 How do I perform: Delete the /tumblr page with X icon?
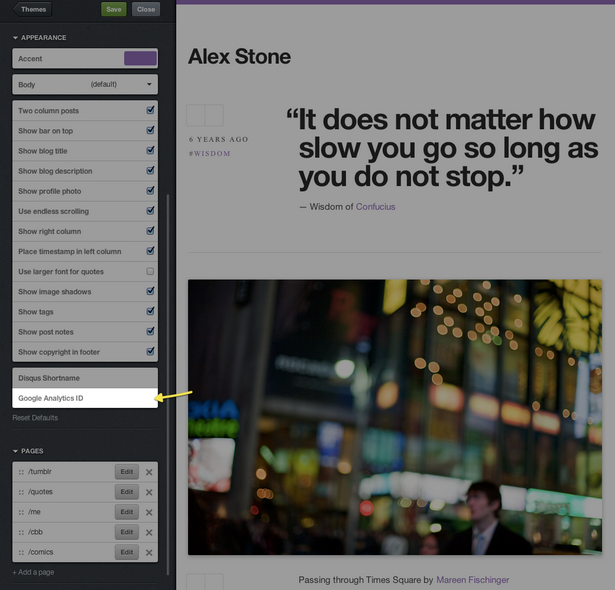[x=149, y=472]
